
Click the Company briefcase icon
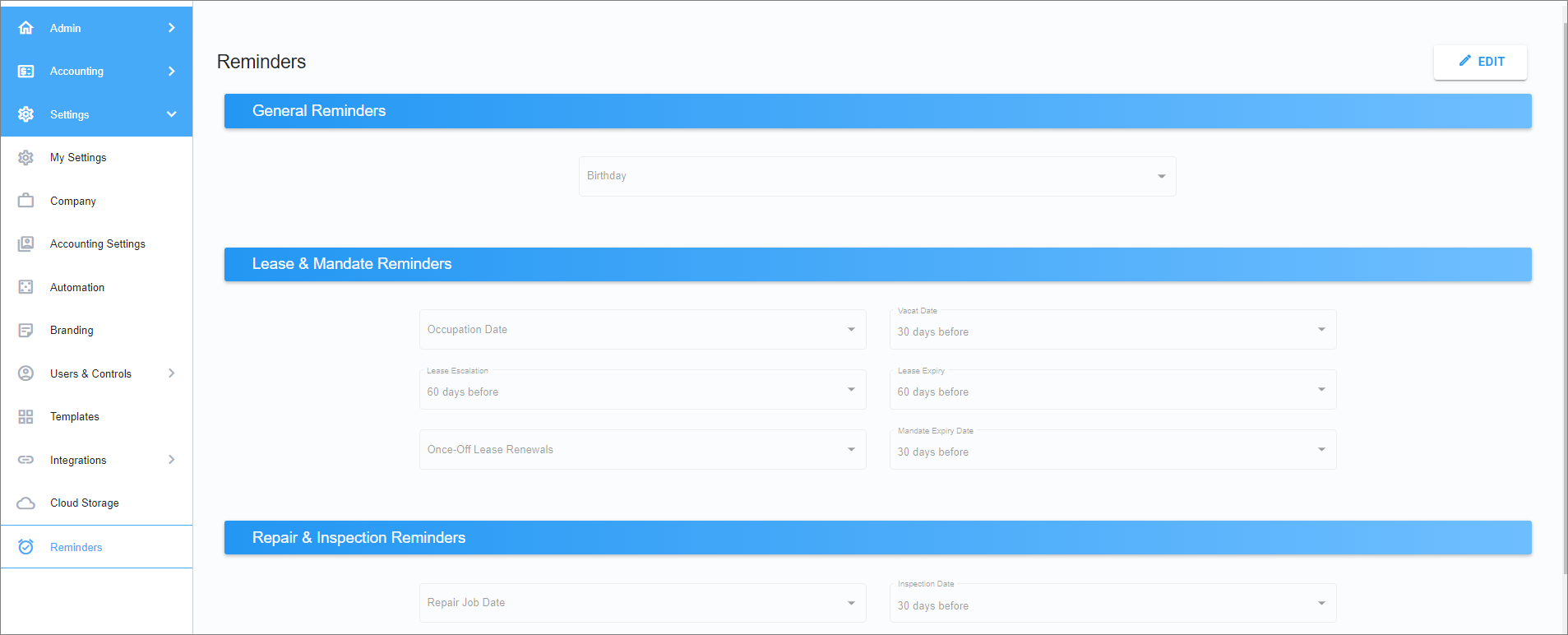tap(25, 201)
